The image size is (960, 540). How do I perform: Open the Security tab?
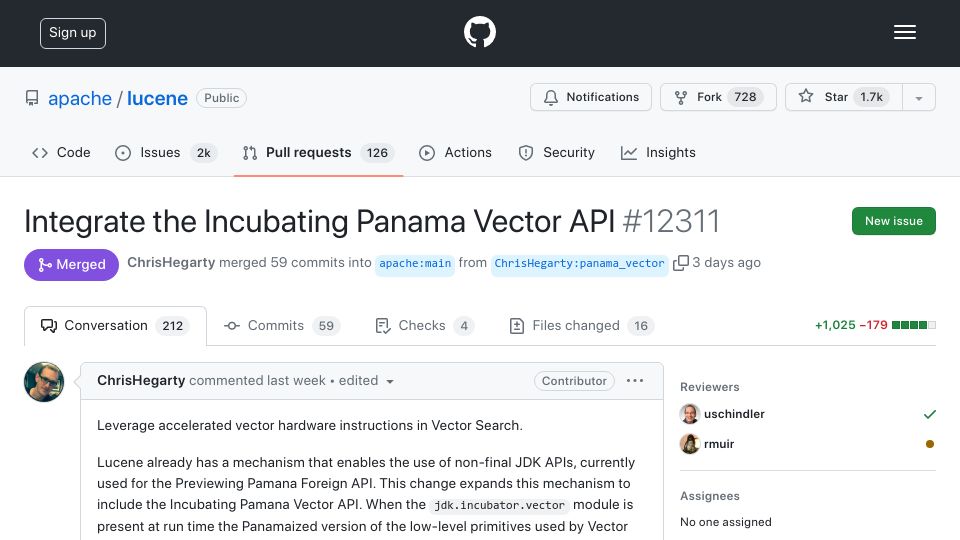[557, 152]
